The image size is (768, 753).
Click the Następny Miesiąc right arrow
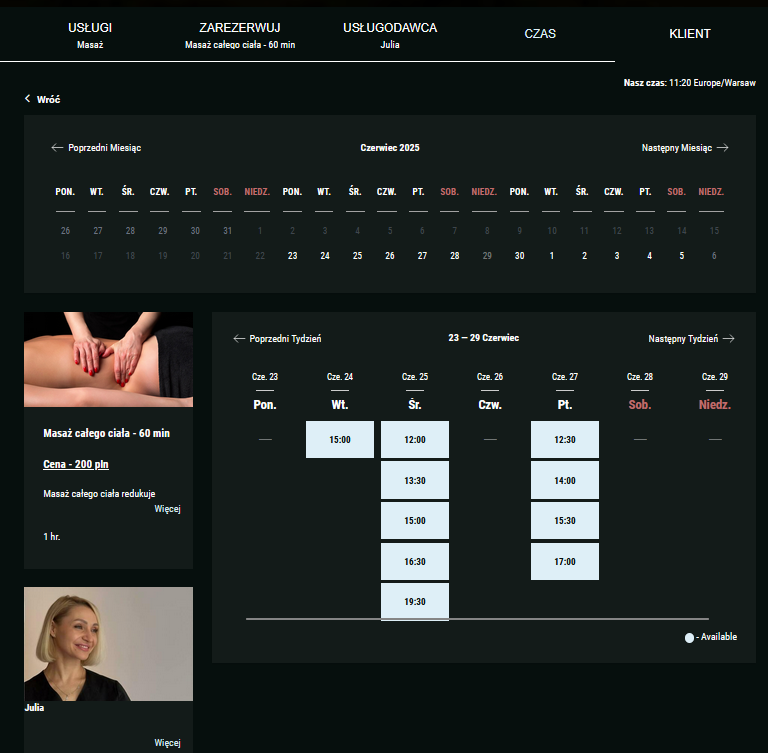point(722,147)
